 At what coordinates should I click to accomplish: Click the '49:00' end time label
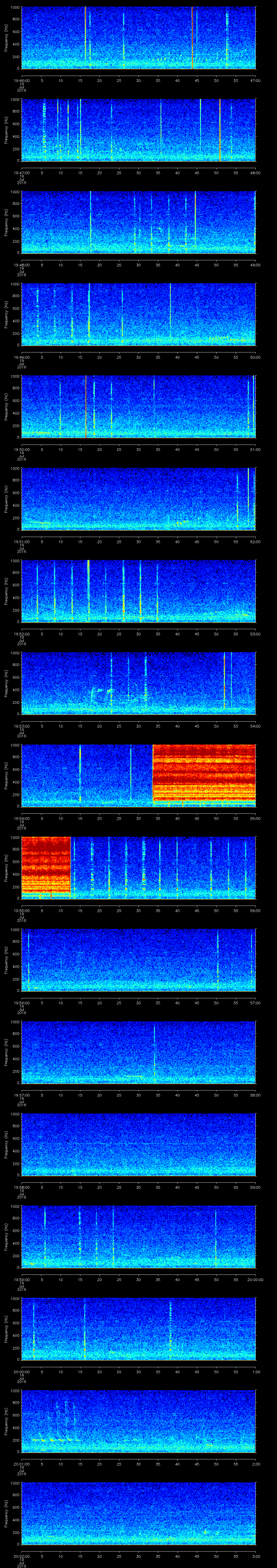[255, 265]
